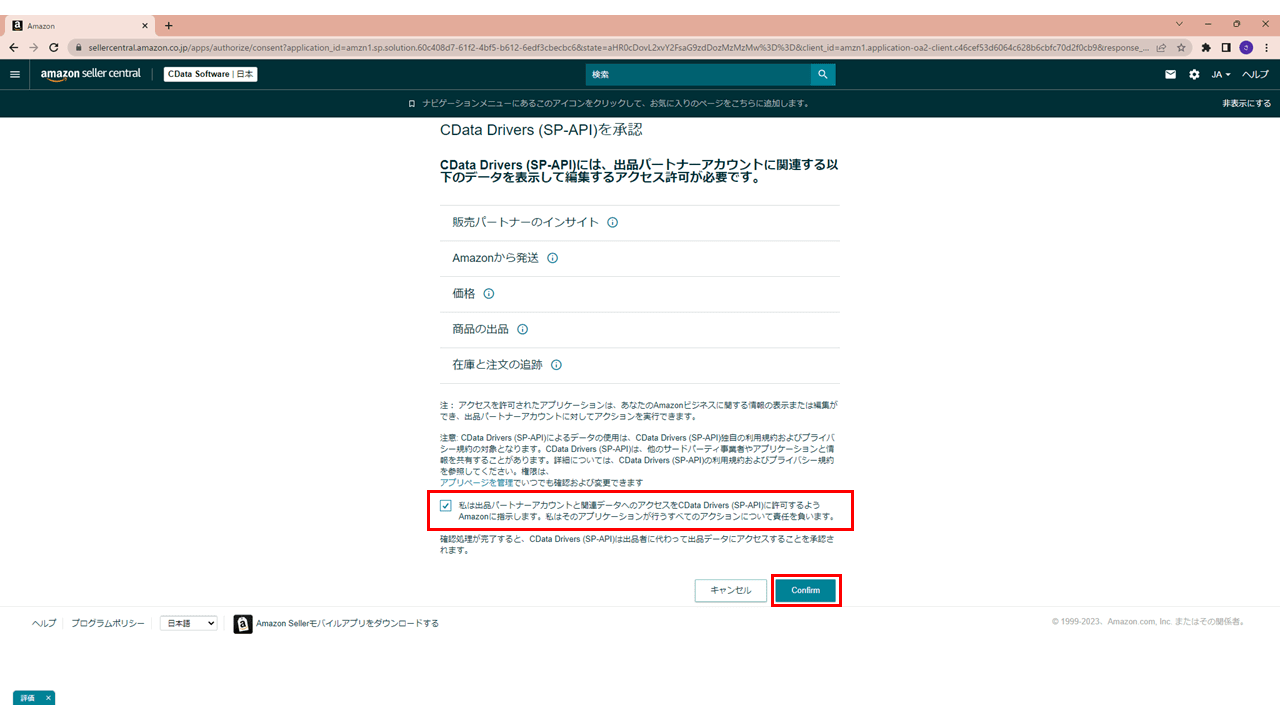Share this page from the address bar
The width and height of the screenshot is (1280, 720).
click(1161, 47)
